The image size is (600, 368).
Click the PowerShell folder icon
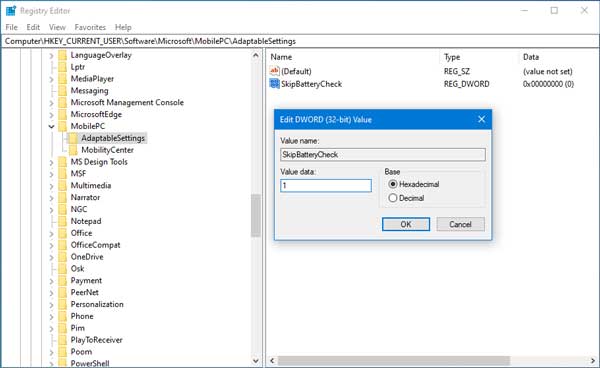click(62, 363)
